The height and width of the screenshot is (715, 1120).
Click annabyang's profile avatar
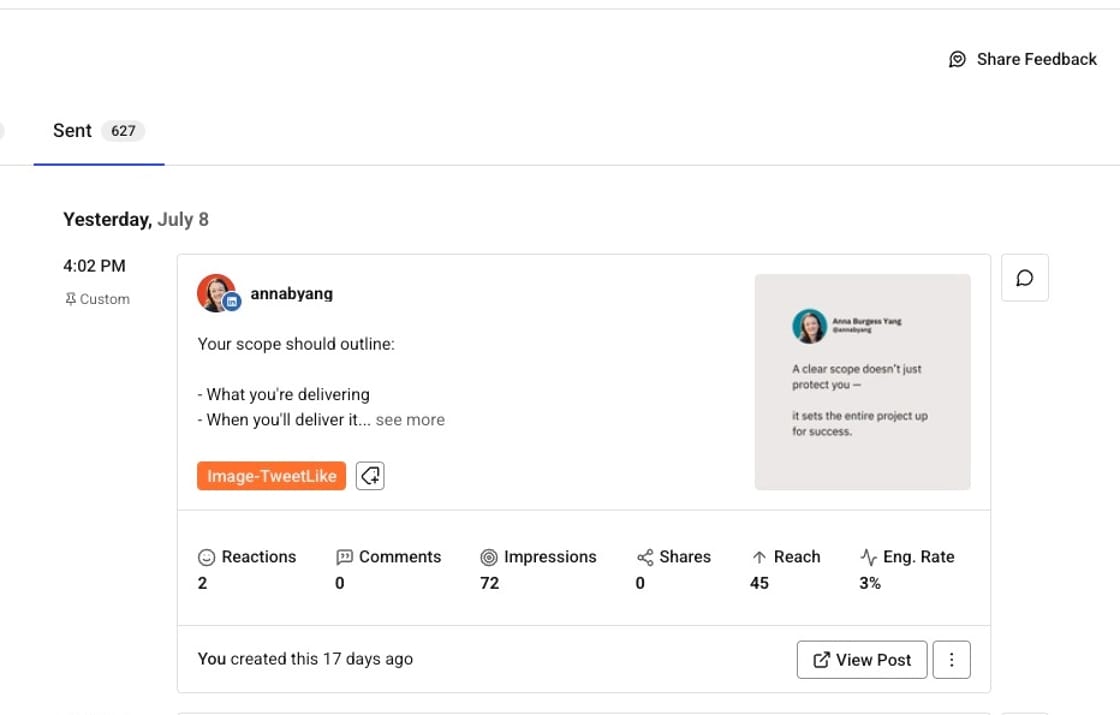pyautogui.click(x=216, y=293)
